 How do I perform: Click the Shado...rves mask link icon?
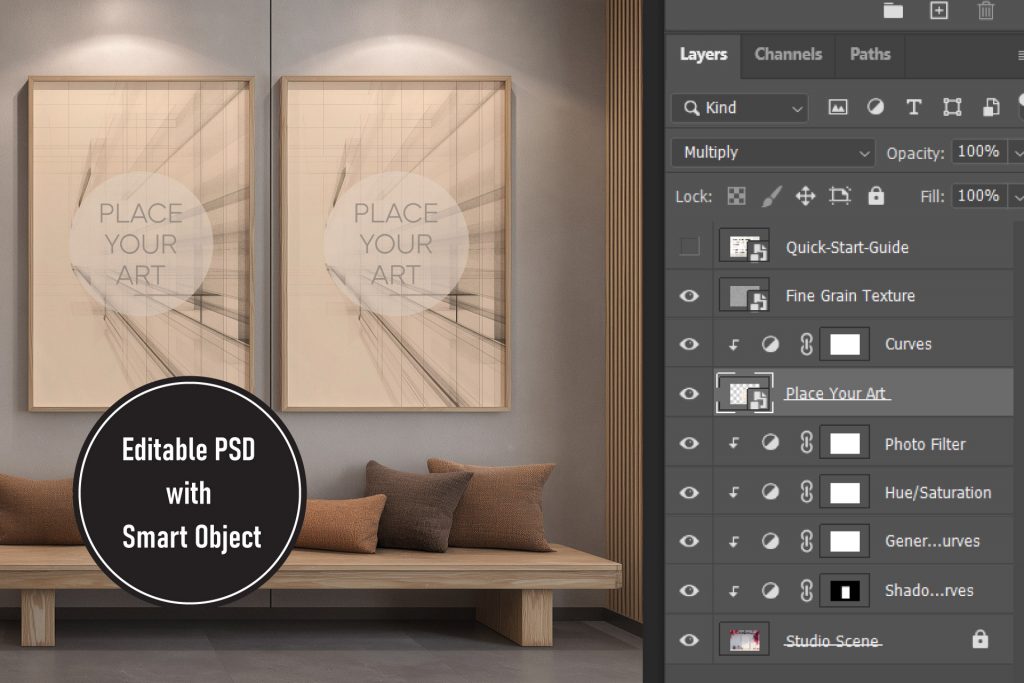(x=807, y=590)
